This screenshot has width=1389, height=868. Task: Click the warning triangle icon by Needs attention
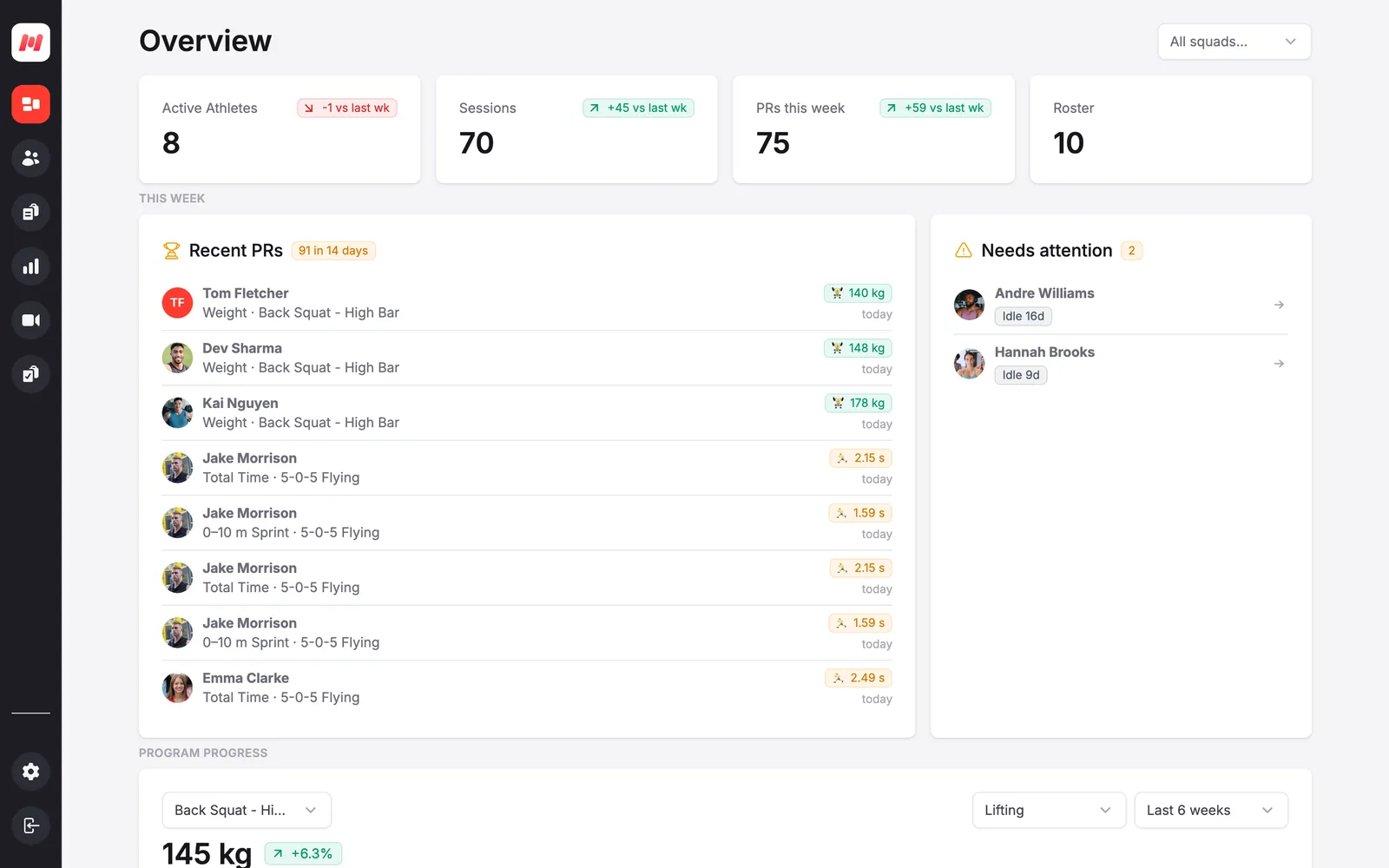tap(964, 251)
